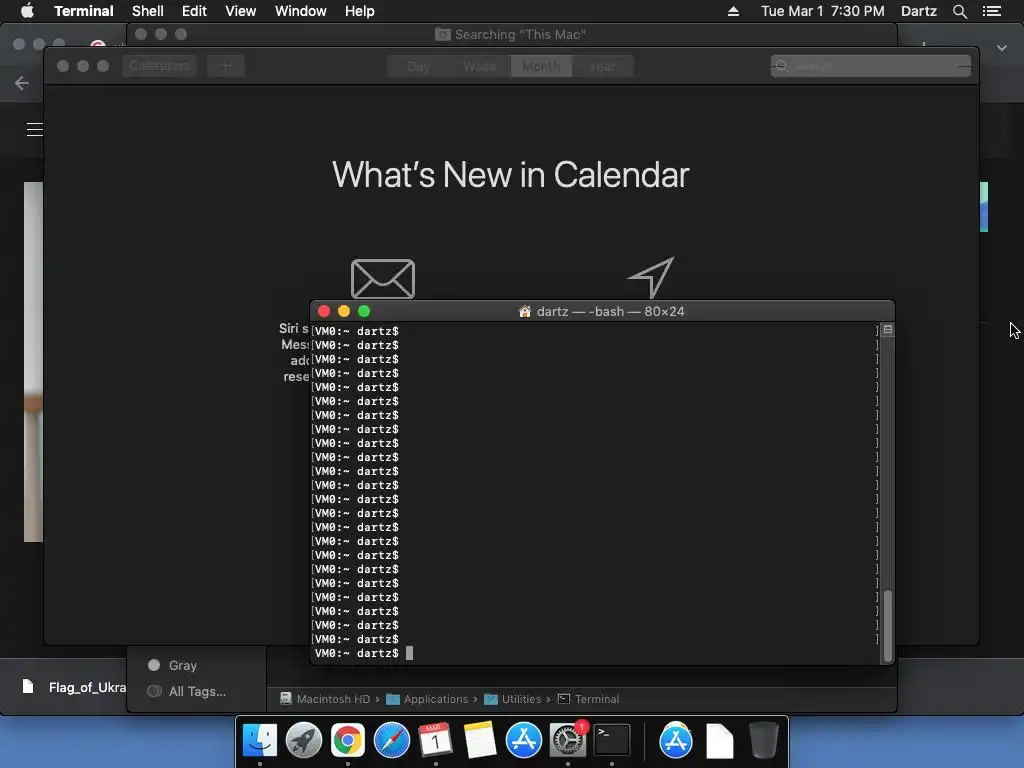1024x768 pixels.
Task: Click Applications in Finder path bar
Action: point(427,699)
